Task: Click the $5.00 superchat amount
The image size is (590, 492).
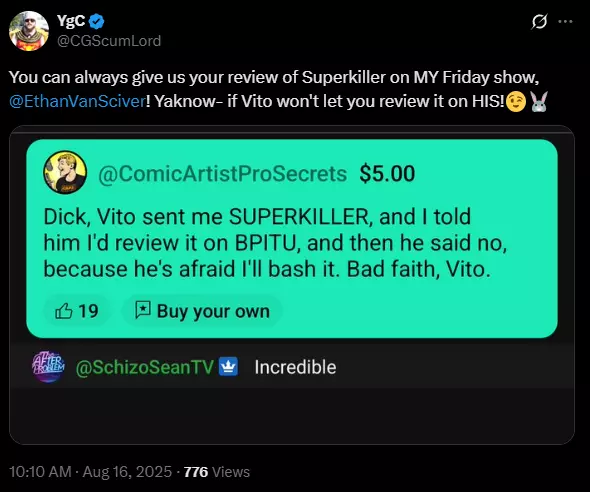Action: (x=387, y=174)
